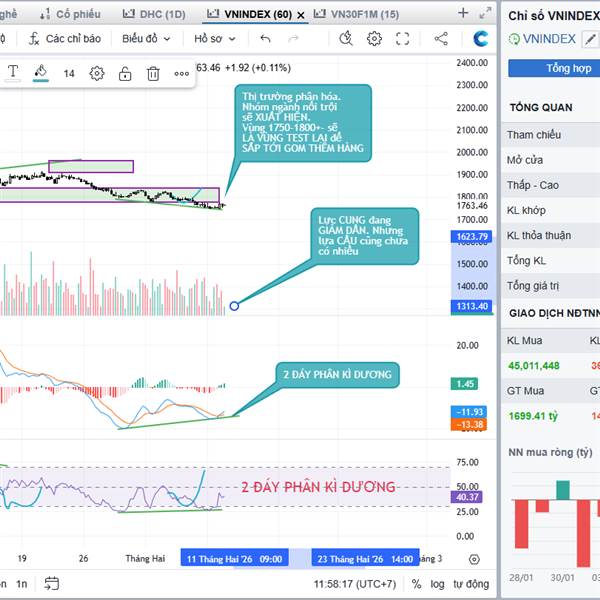The image size is (600, 600).
Task: Click the Tổng giá trị row
Action: click(551, 286)
